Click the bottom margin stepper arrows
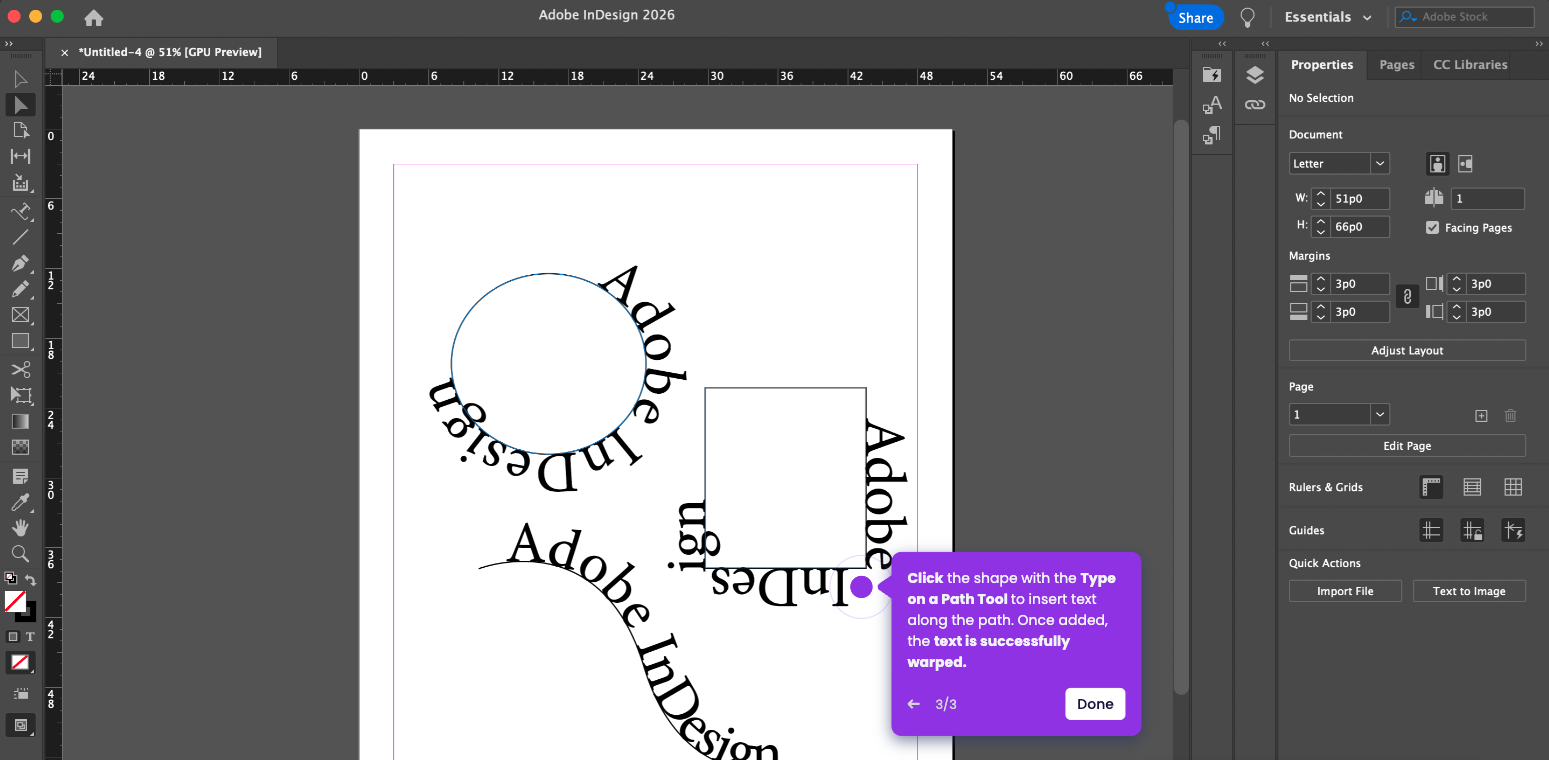Image resolution: width=1549 pixels, height=760 pixels. tap(1320, 312)
